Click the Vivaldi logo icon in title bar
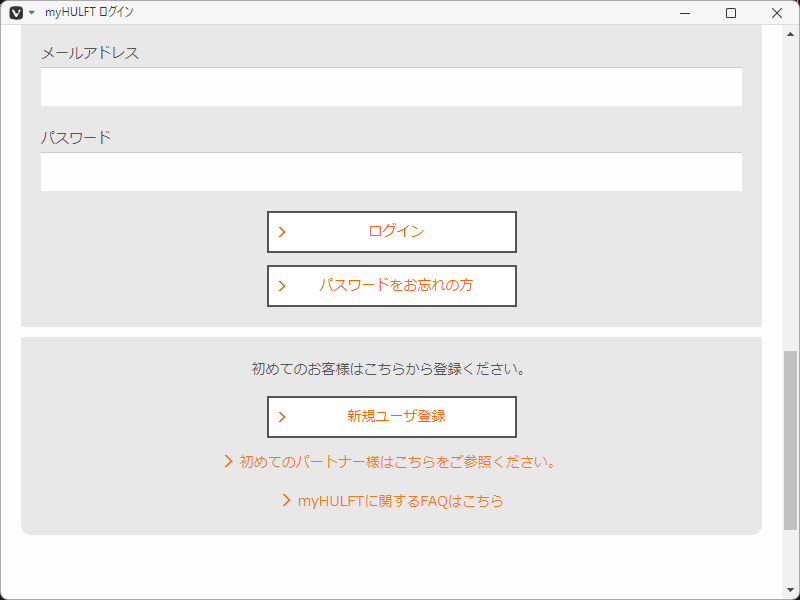Viewport: 800px width, 600px height. click(x=16, y=12)
